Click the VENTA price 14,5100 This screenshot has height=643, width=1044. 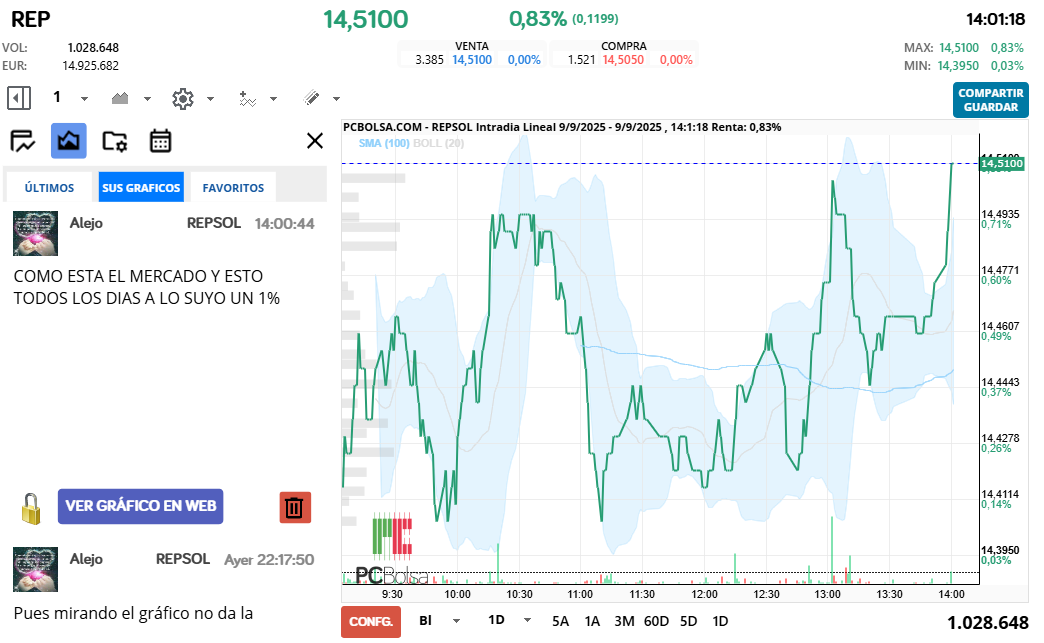(x=472, y=60)
